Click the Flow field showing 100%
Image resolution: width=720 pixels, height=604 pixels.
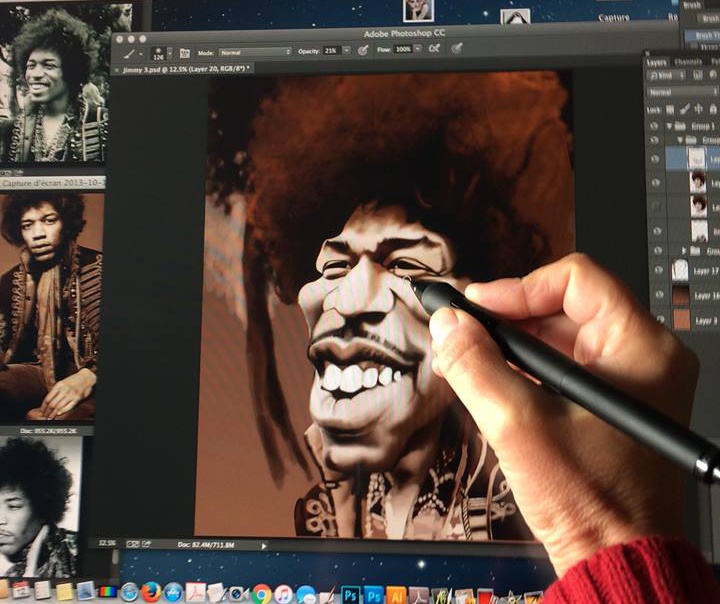point(403,49)
